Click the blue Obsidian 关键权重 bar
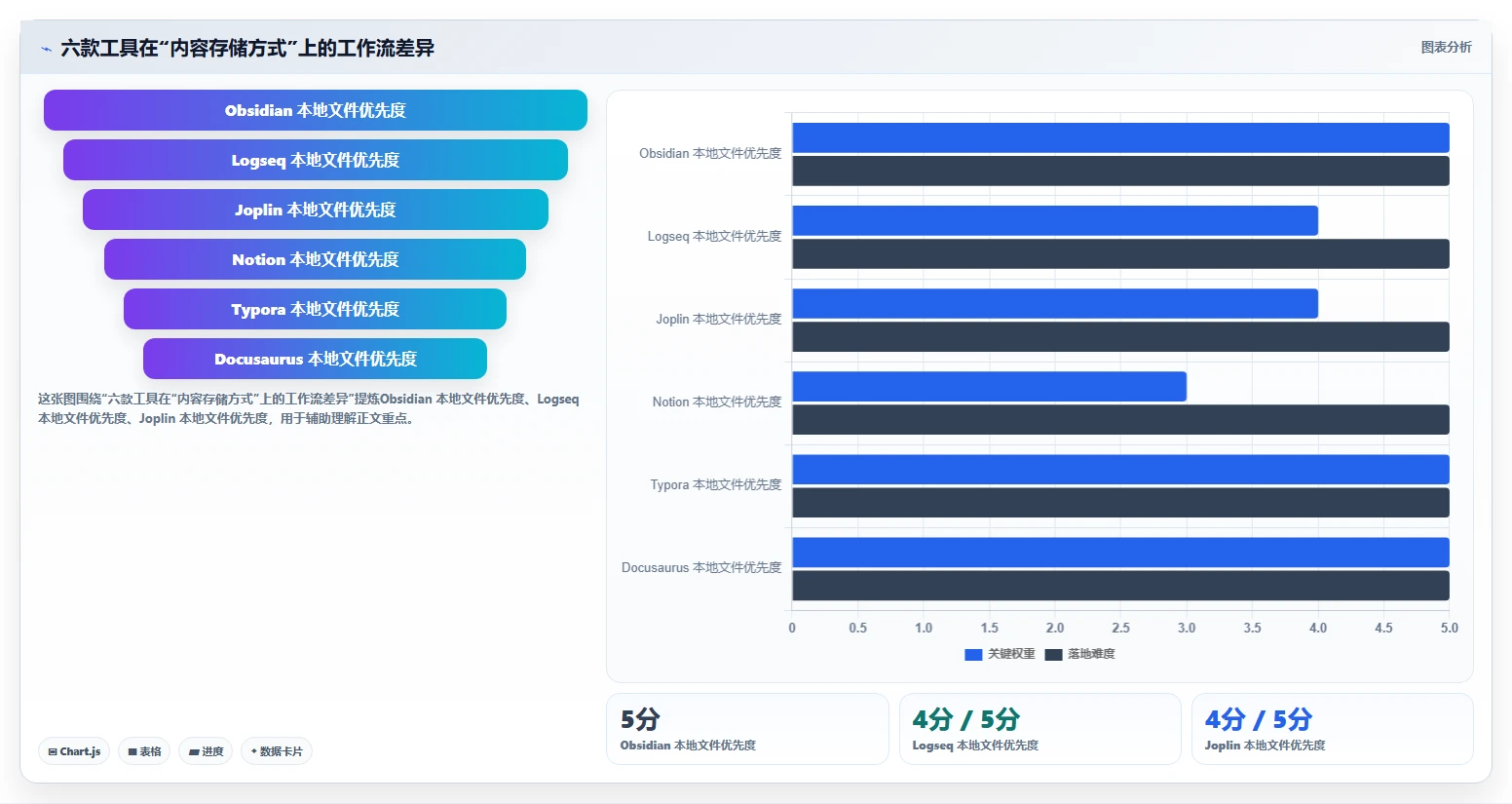The height and width of the screenshot is (804, 1512). 1120,137
